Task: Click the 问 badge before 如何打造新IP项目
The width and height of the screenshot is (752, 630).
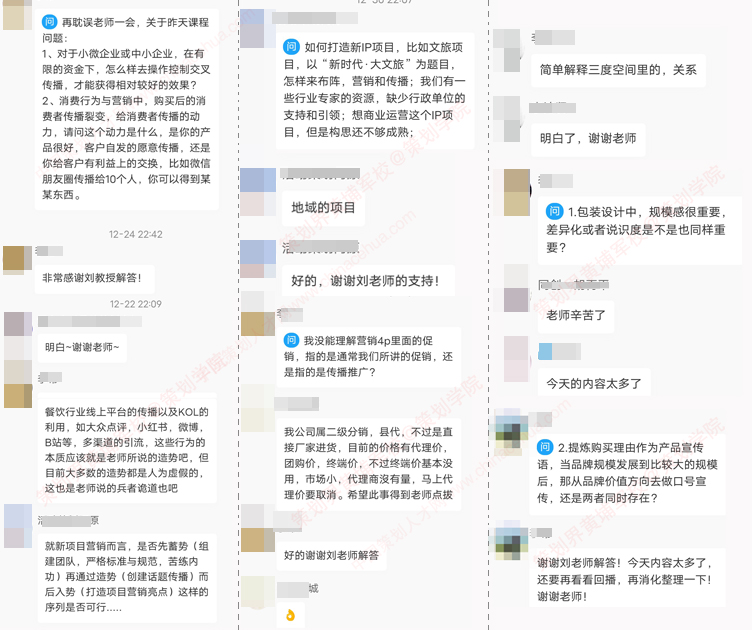Action: (x=291, y=47)
